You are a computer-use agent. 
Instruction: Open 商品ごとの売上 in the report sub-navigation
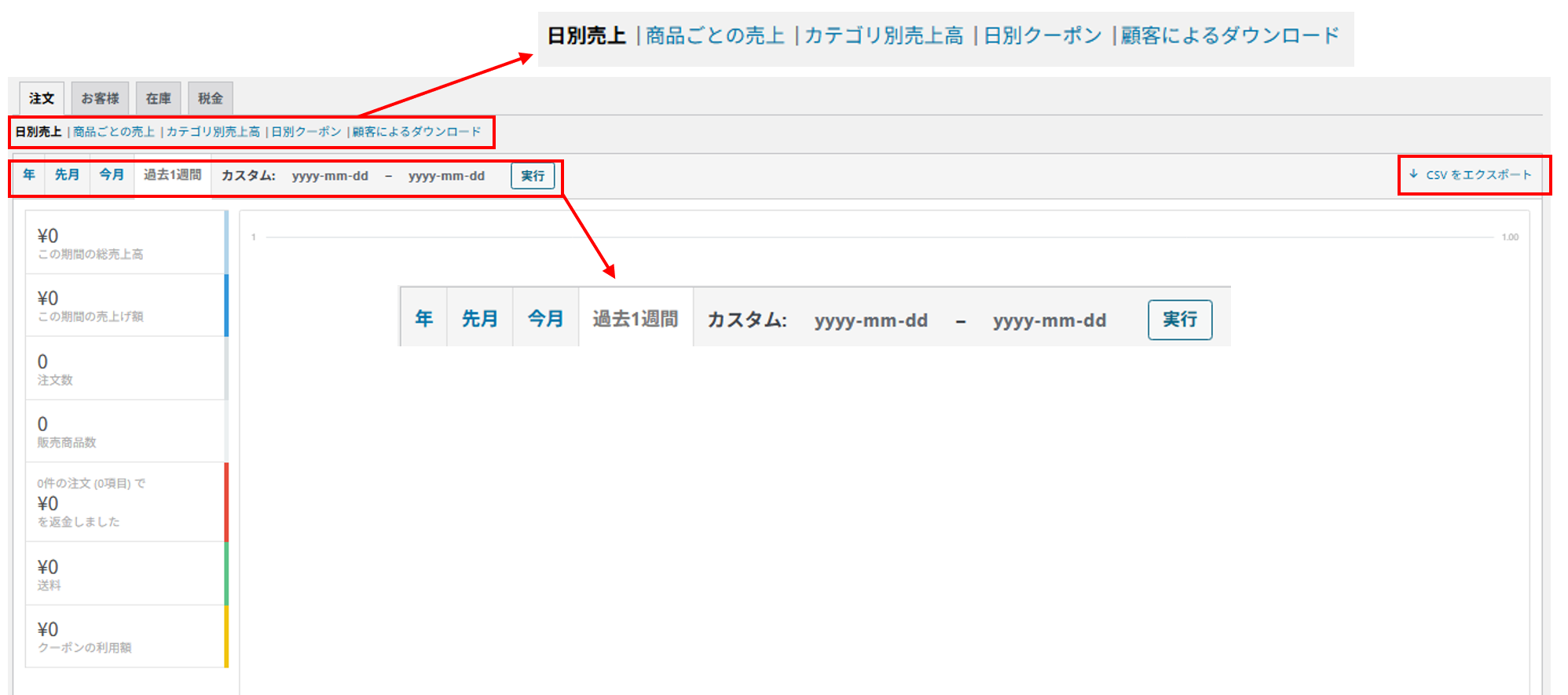pos(114,132)
